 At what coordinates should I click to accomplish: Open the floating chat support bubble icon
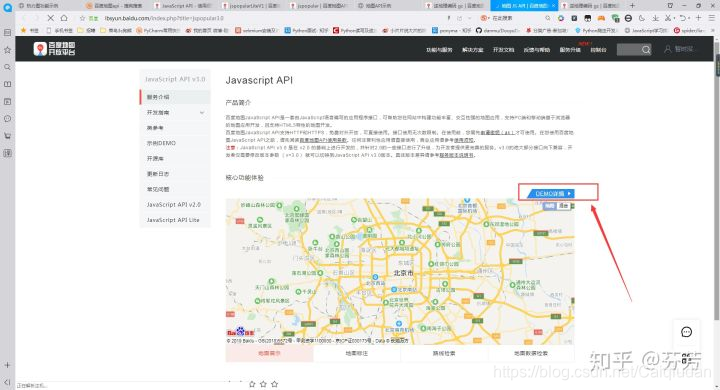click(686, 332)
